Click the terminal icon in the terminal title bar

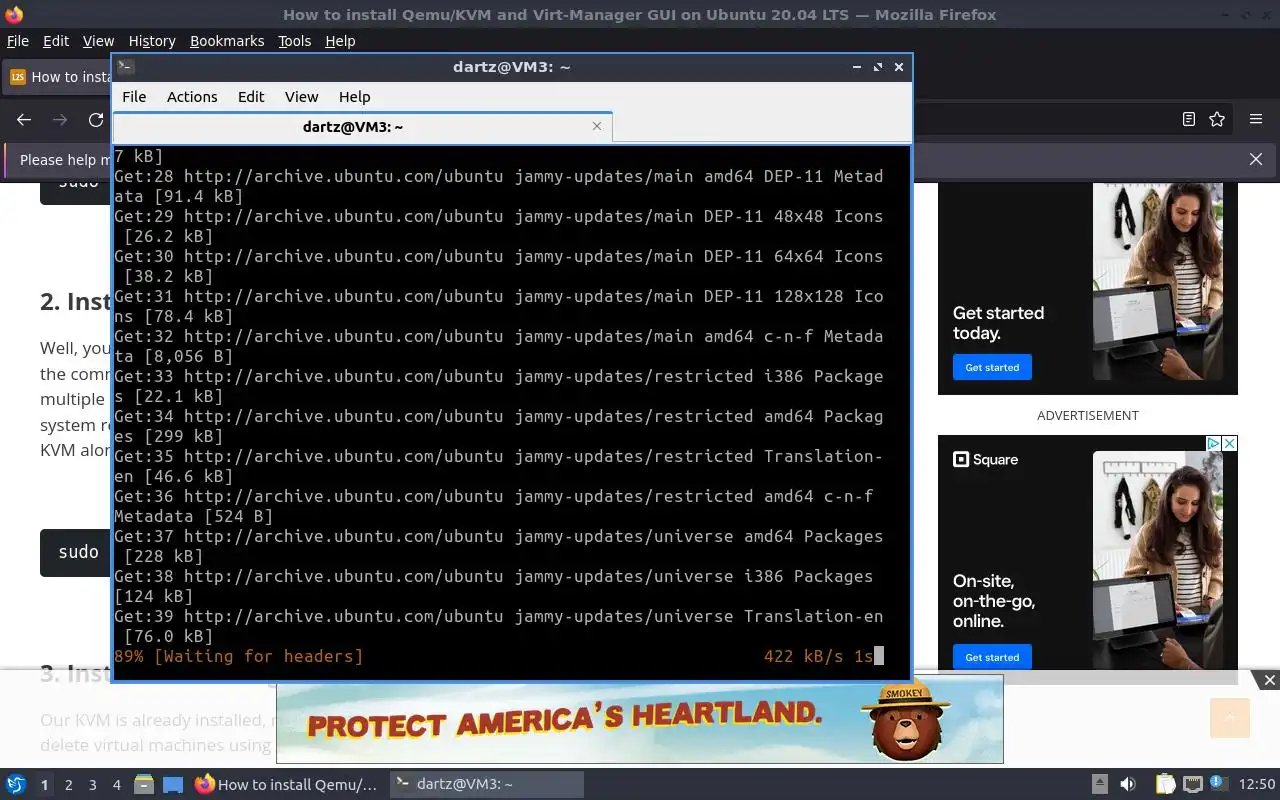pos(125,67)
